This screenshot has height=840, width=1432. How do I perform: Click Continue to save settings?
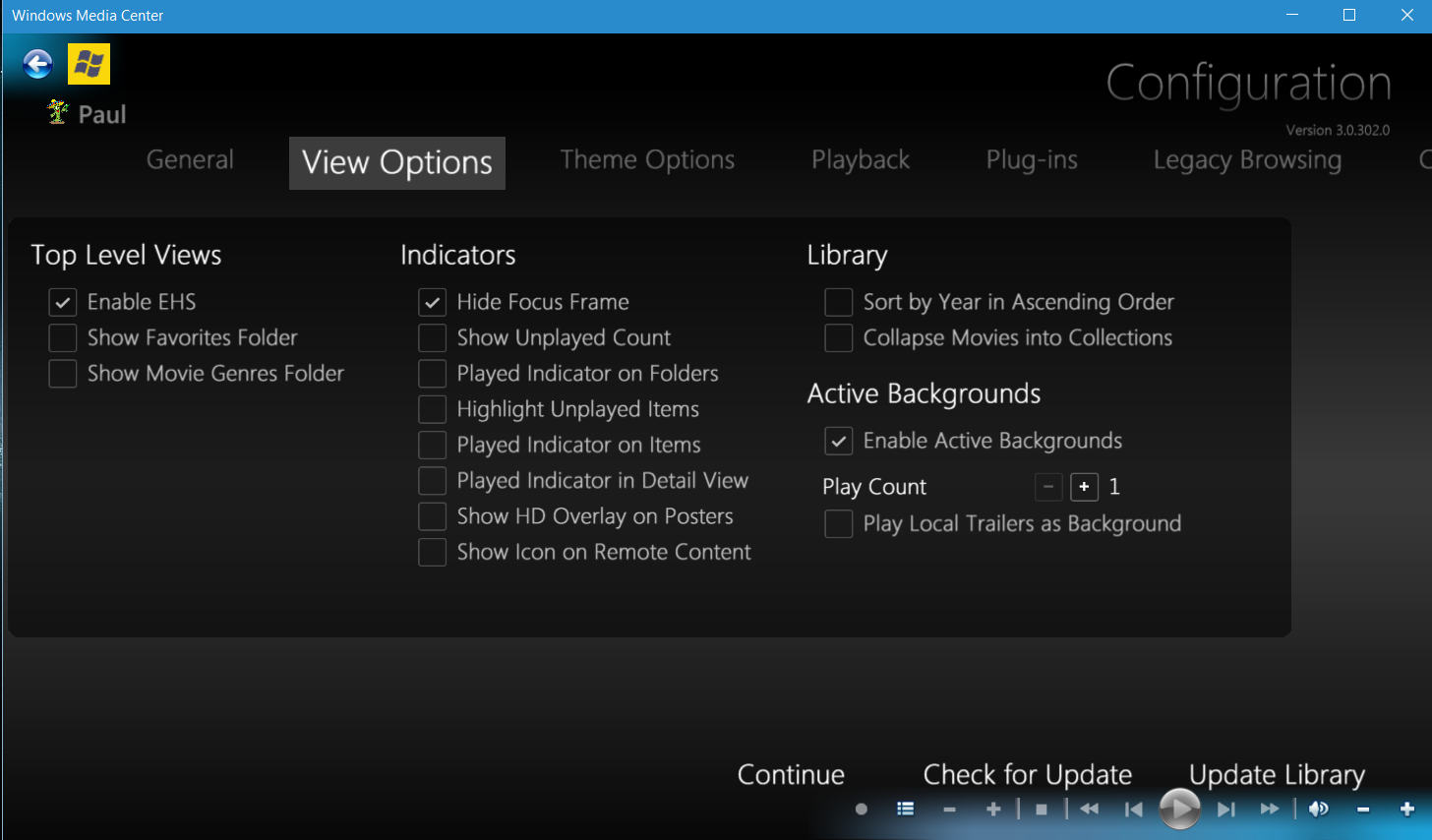[x=790, y=775]
